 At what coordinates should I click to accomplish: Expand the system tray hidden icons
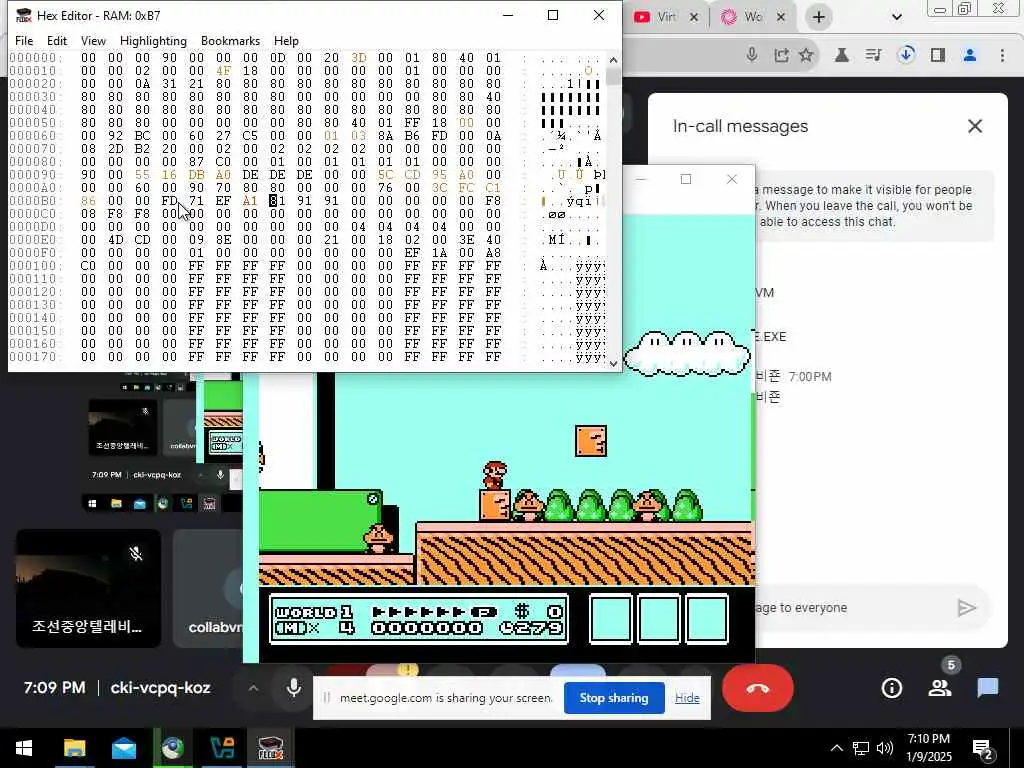pyautogui.click(x=837, y=748)
